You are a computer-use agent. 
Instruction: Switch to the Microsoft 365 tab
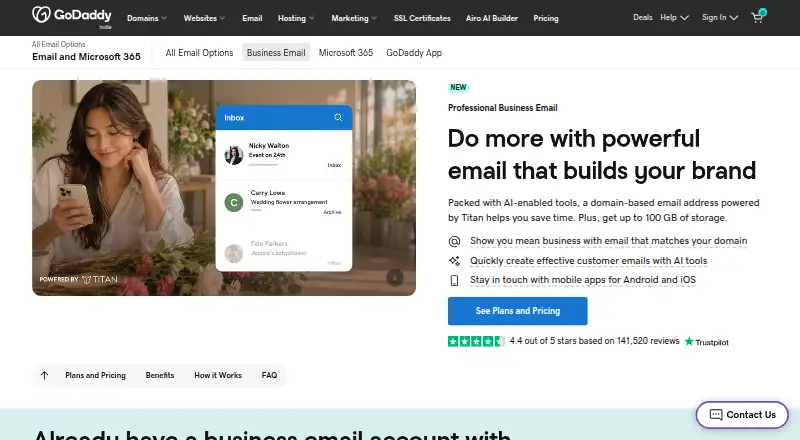[346, 53]
